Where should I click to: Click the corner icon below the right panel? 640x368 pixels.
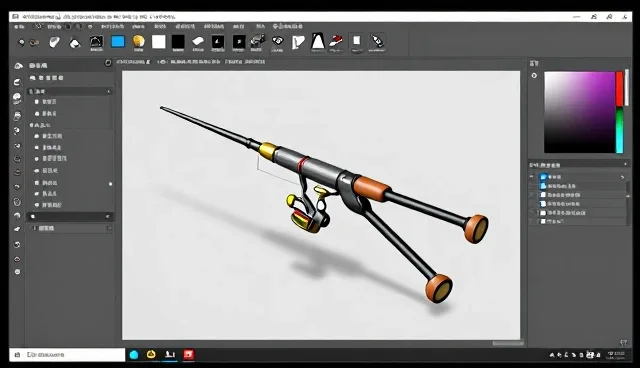click(623, 342)
